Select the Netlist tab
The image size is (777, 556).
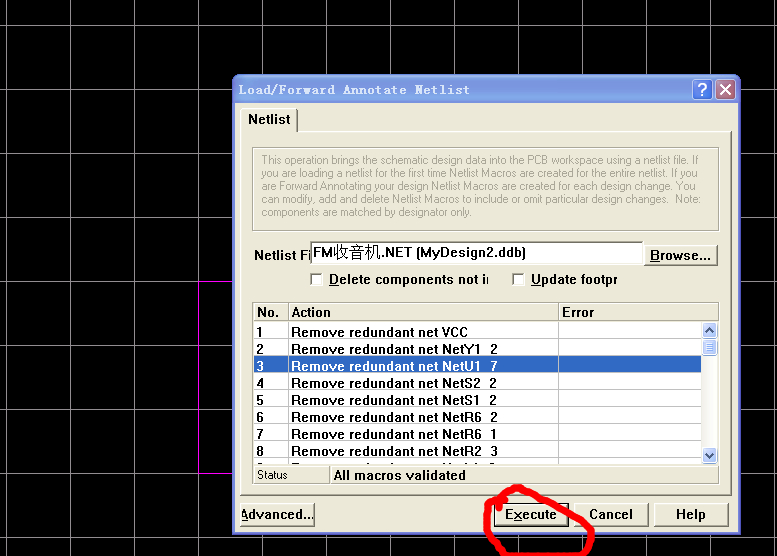(x=269, y=119)
